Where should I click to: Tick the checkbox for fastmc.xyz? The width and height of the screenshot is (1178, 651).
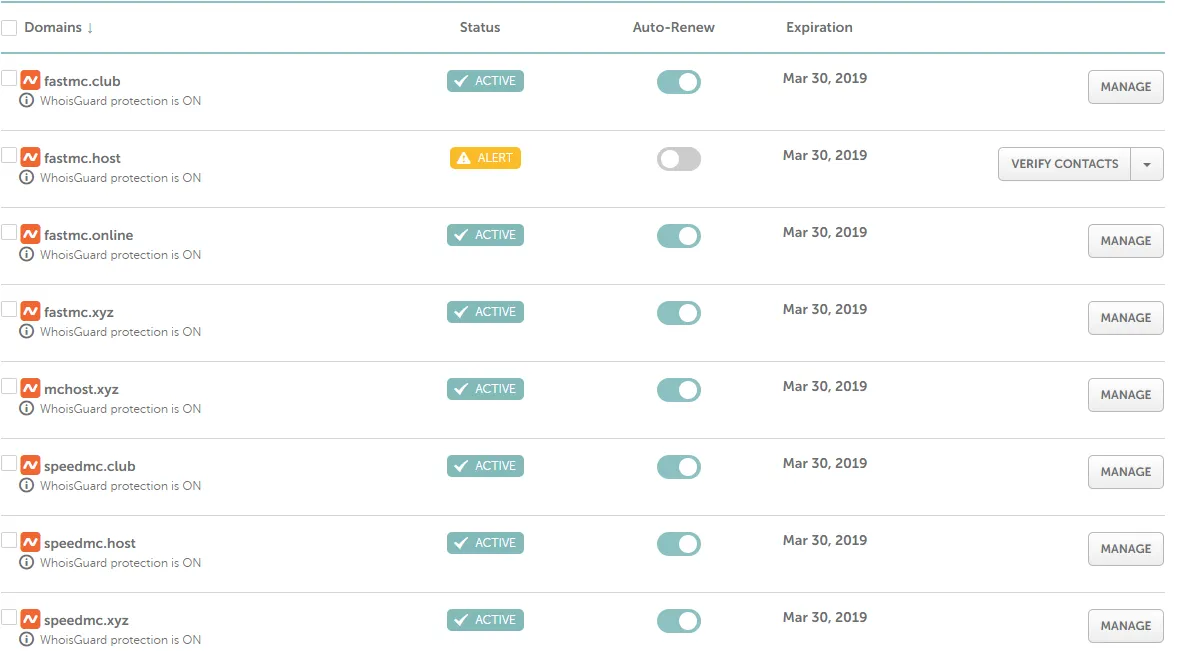tap(9, 309)
